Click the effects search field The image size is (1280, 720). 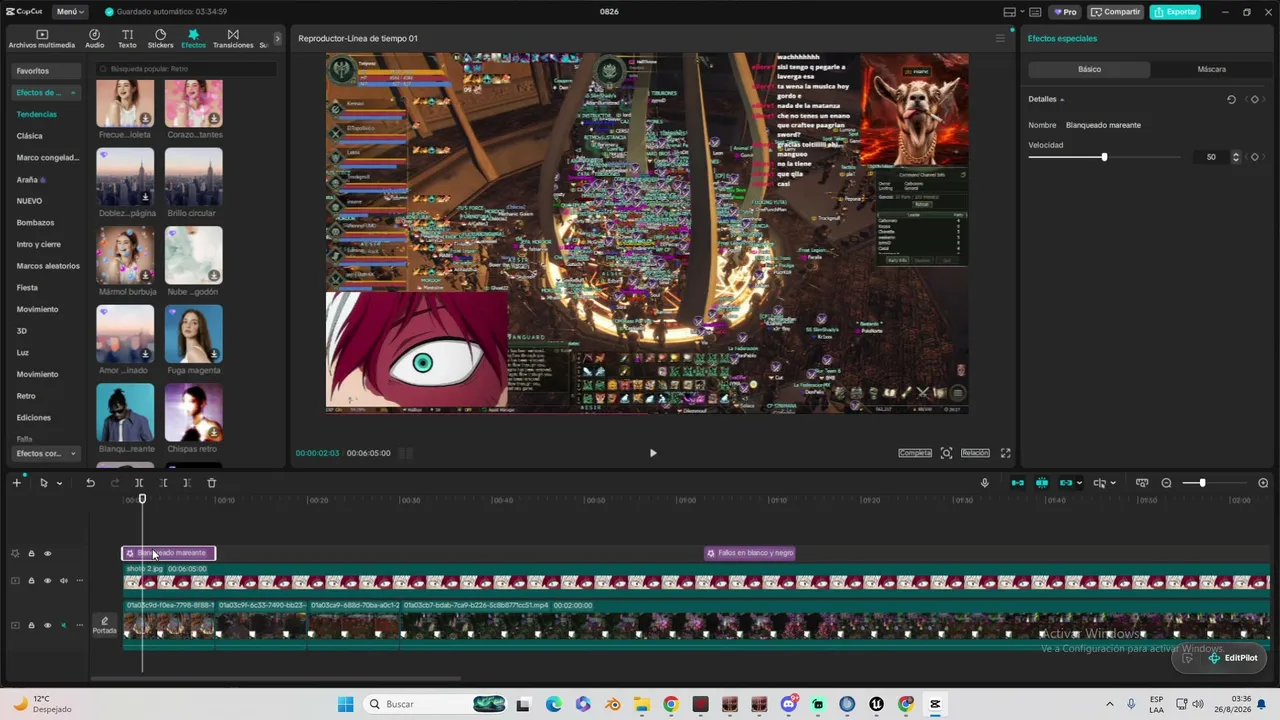[185, 69]
